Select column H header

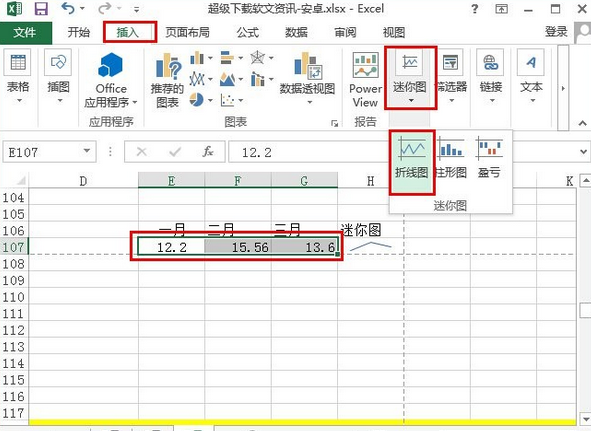[x=371, y=181]
